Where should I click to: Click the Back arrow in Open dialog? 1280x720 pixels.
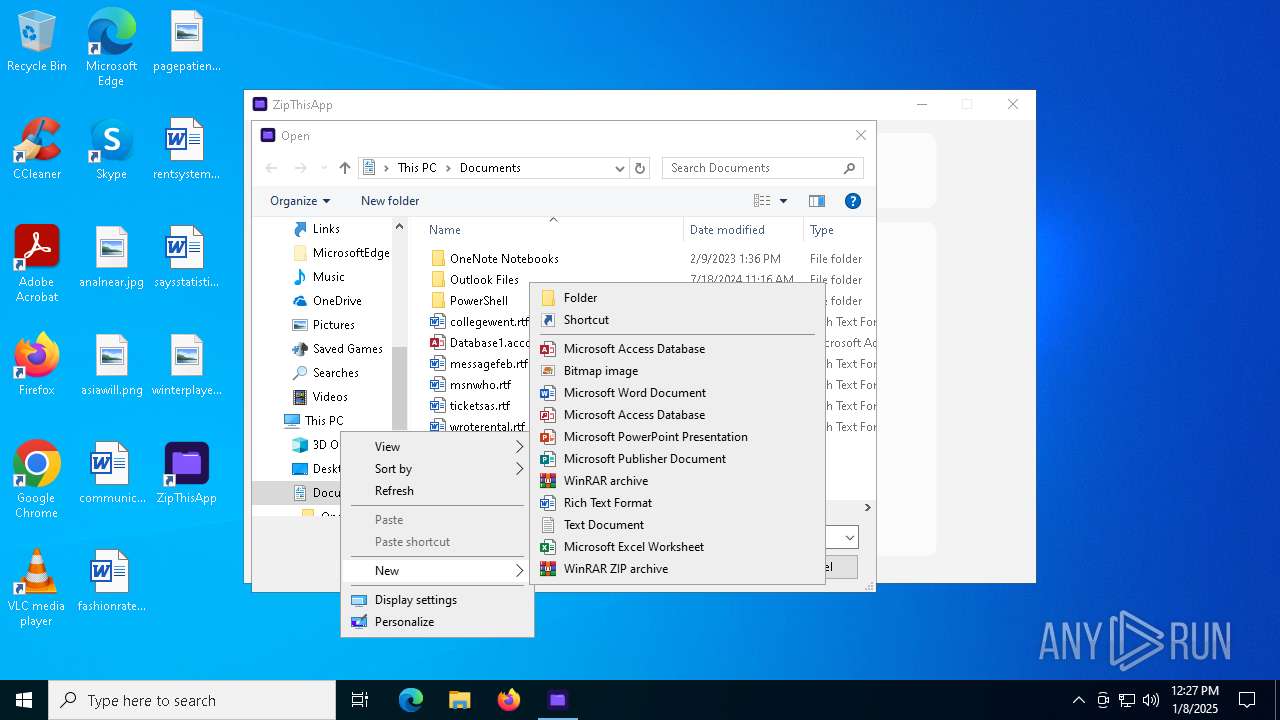click(272, 168)
